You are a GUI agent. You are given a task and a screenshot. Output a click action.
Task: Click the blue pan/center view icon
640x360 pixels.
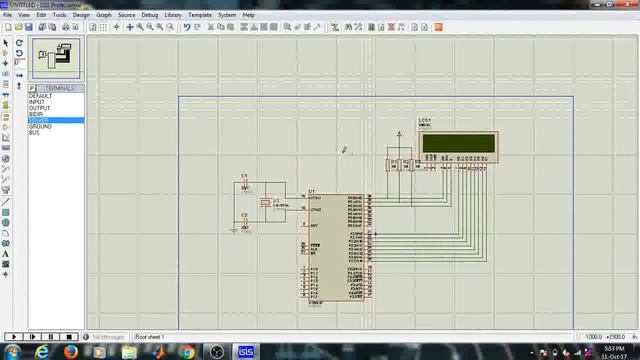[130, 27]
